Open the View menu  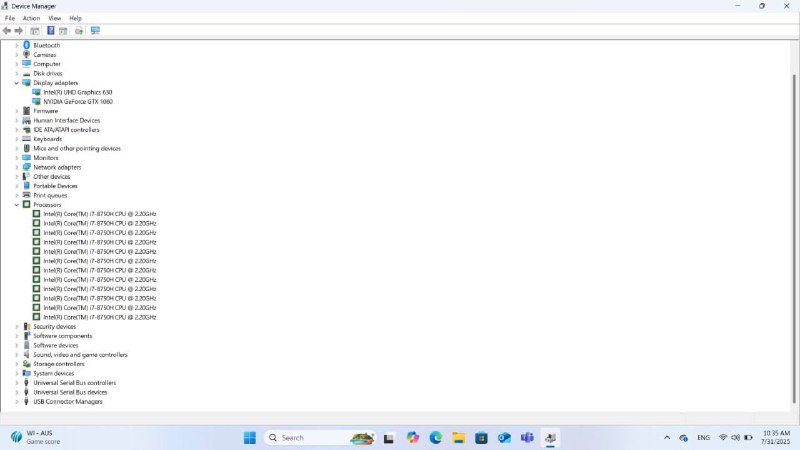click(55, 18)
